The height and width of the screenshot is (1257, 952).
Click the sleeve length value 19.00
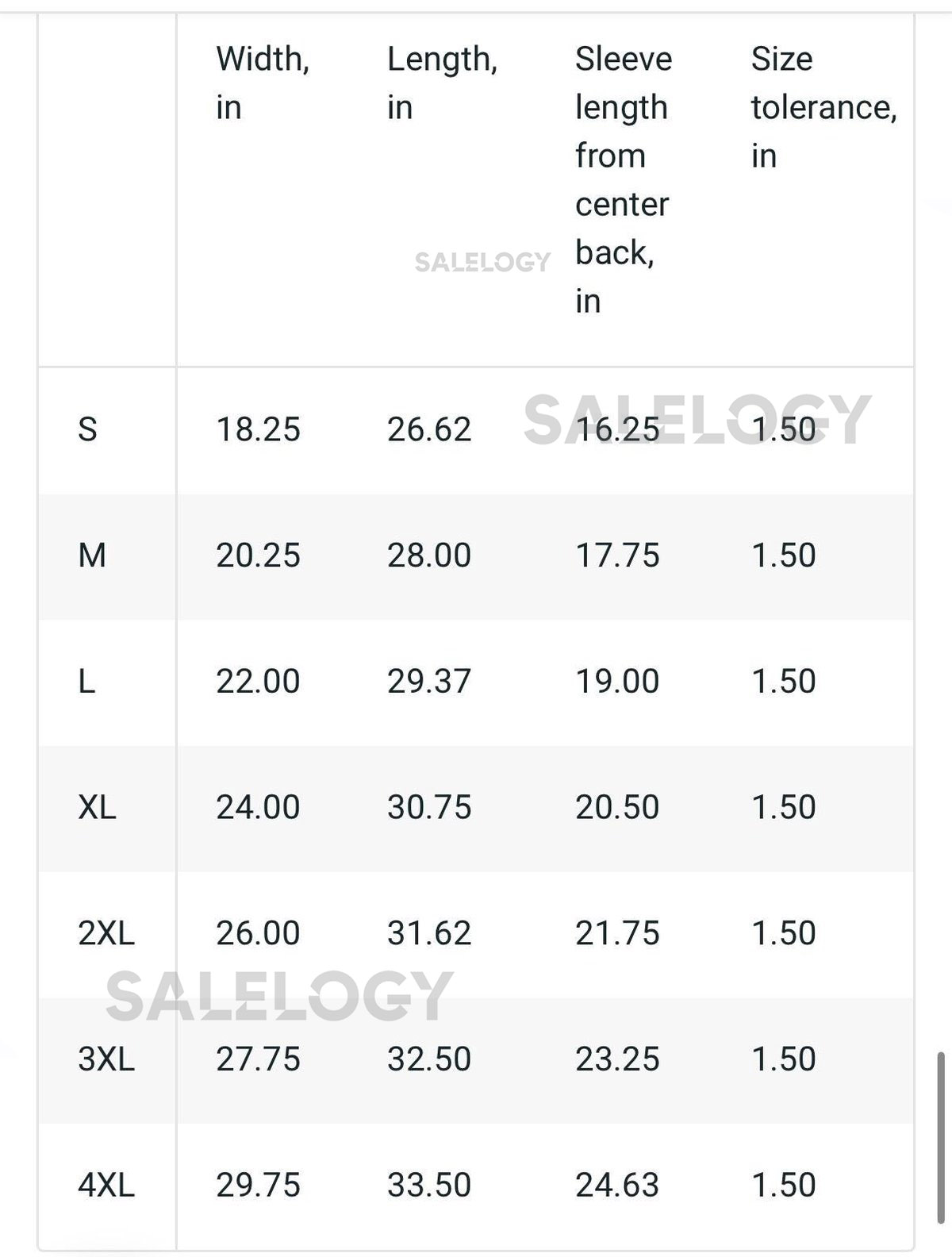click(617, 681)
